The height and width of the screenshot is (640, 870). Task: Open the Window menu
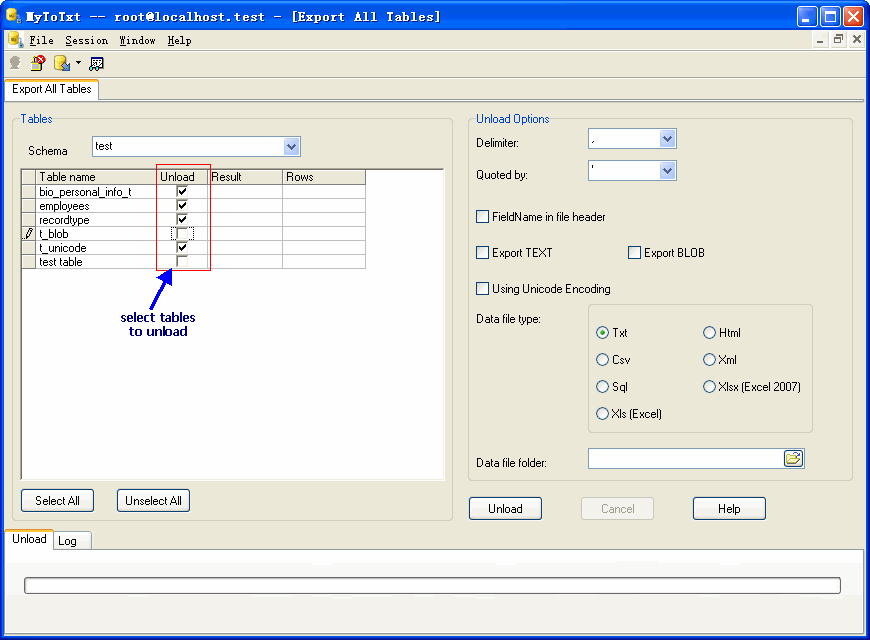tap(137, 41)
